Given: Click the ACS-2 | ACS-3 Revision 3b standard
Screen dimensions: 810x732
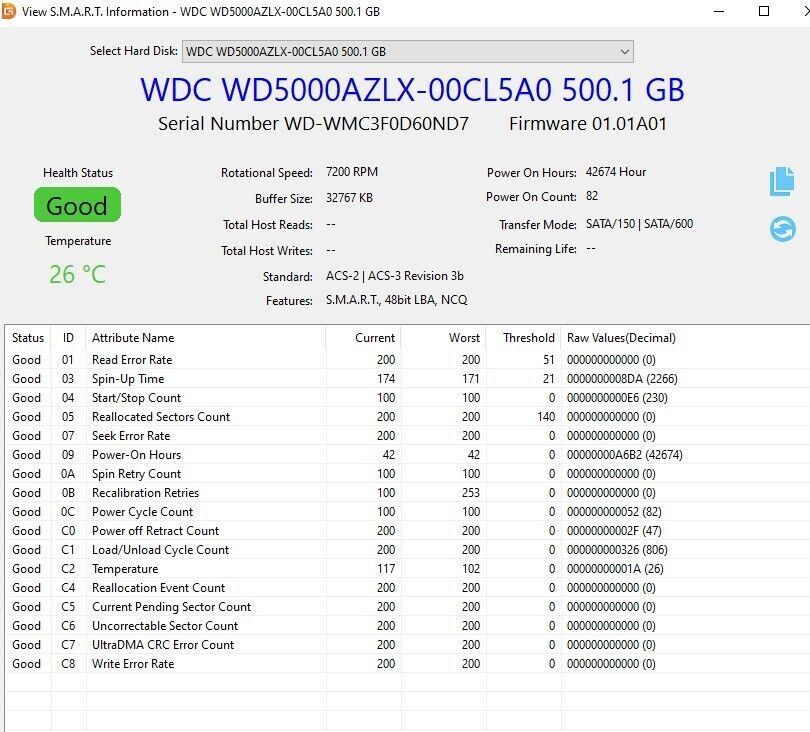Looking at the screenshot, I should 395,276.
